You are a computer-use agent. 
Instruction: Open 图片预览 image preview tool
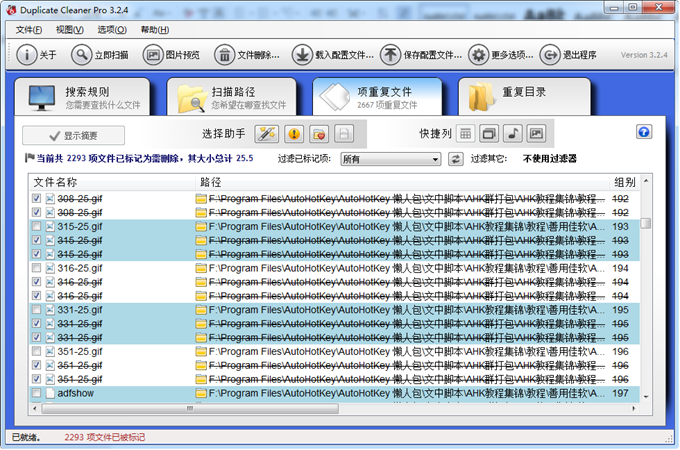point(153,55)
